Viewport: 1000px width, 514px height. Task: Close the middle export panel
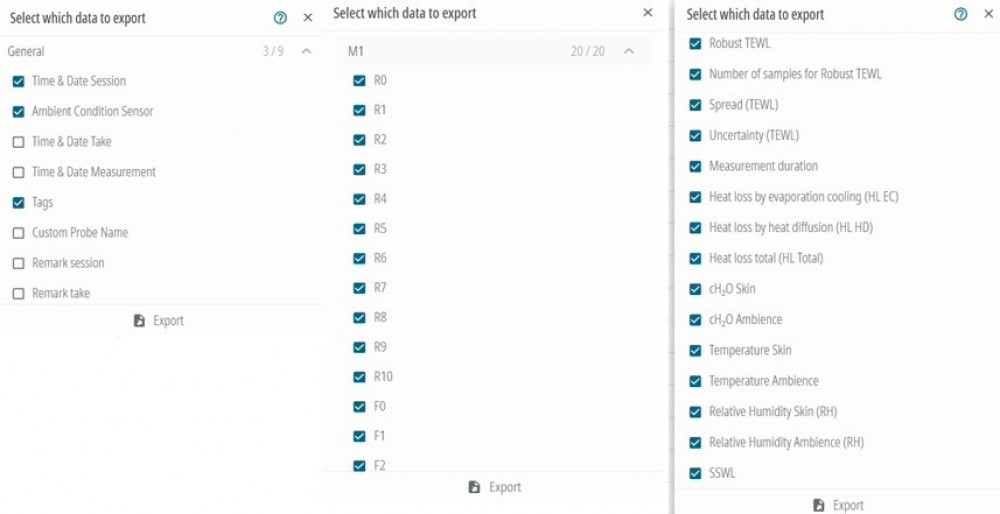click(648, 13)
